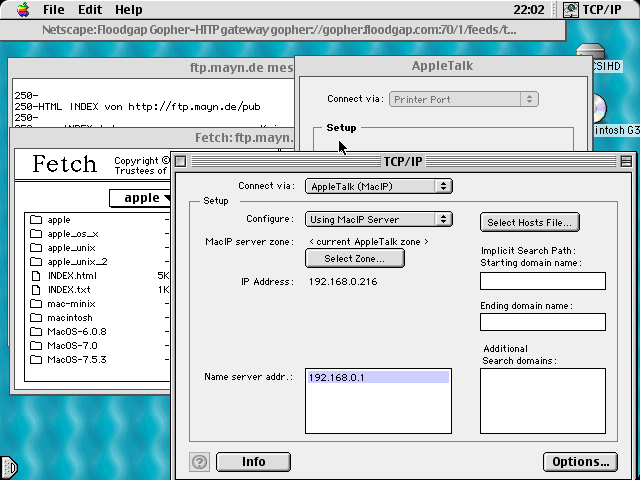Screen dimensions: 640x480
Task: Click the IP Address value 192.168.0.216
Action: point(343,282)
